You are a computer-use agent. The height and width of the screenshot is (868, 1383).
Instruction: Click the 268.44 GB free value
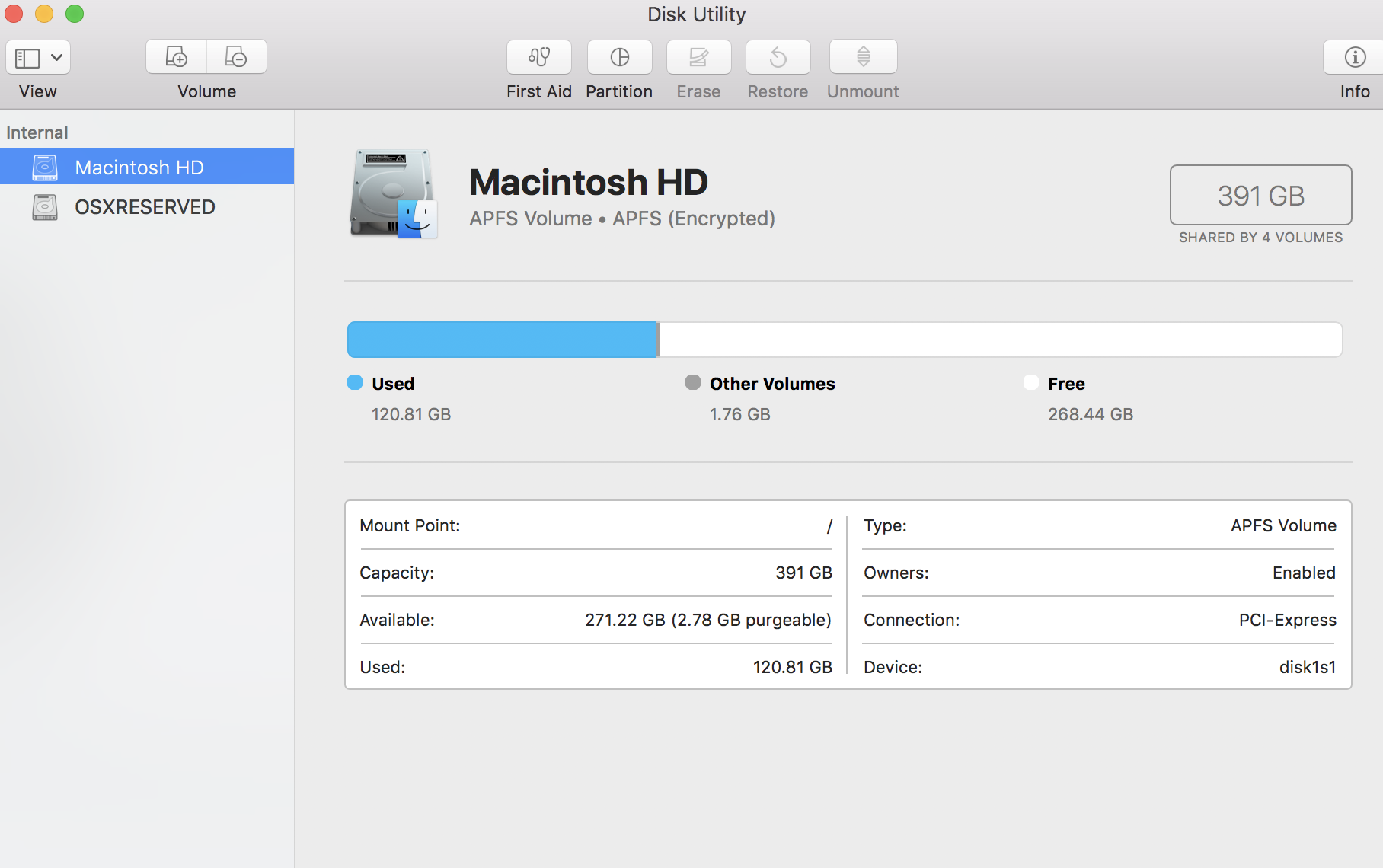click(x=1091, y=414)
